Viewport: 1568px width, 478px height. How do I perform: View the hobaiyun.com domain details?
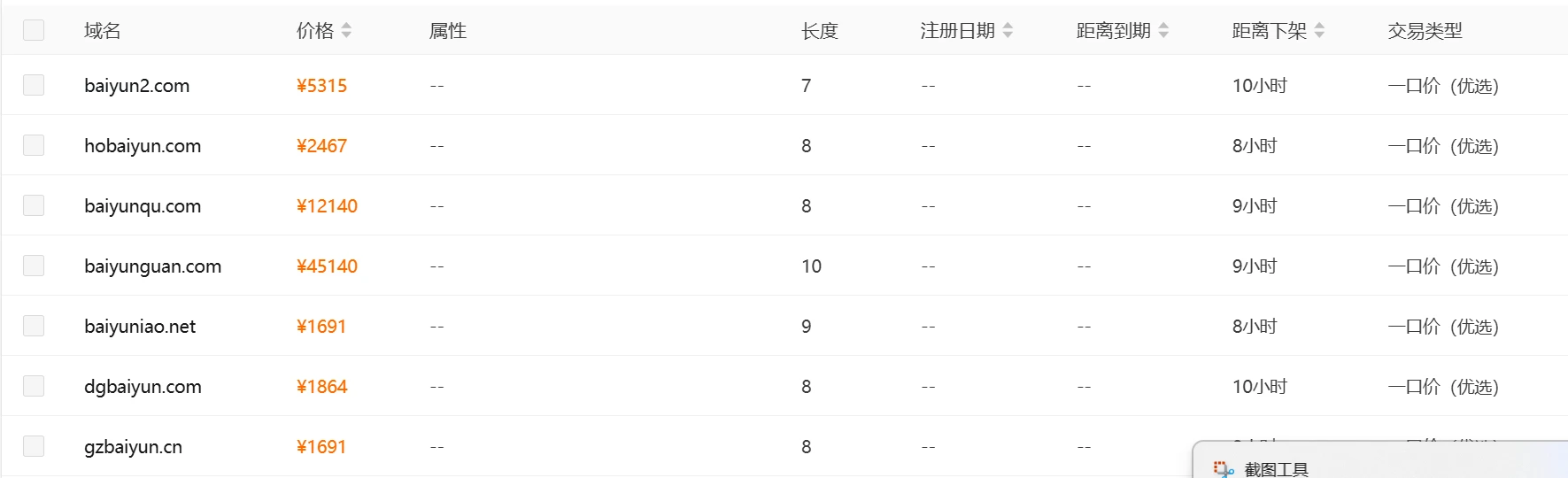[143, 146]
